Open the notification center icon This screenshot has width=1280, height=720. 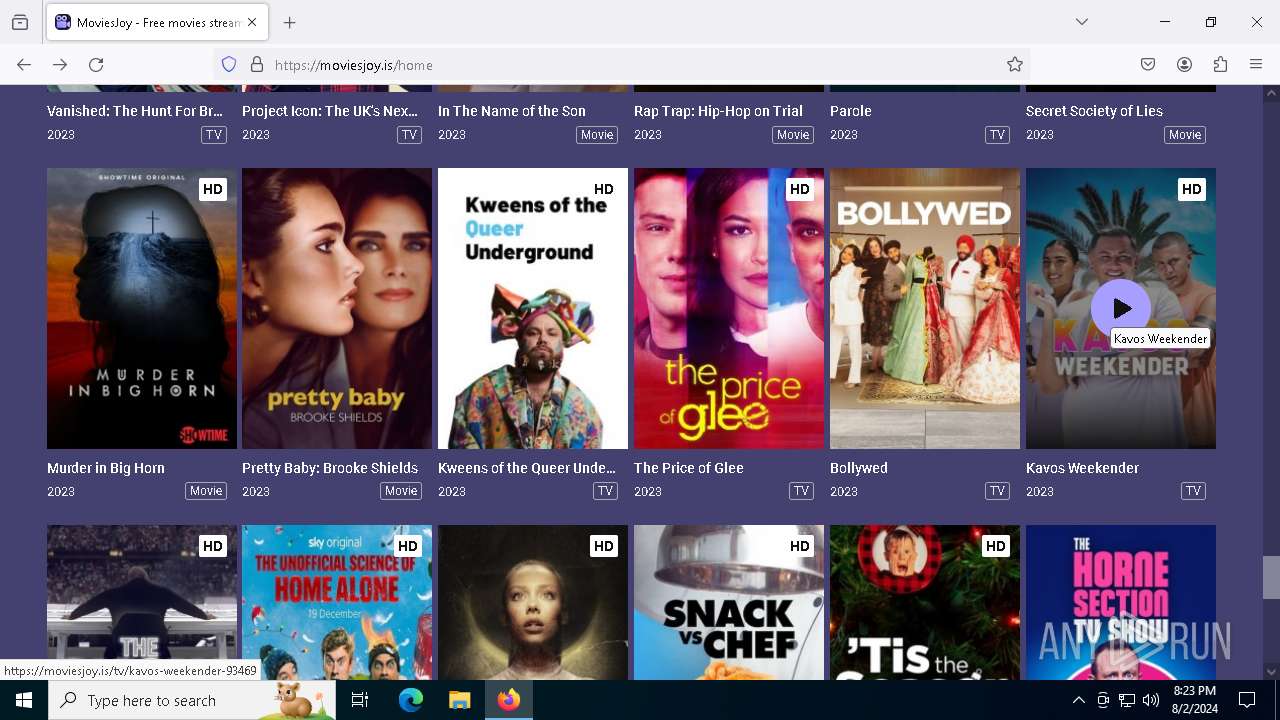[1247, 700]
